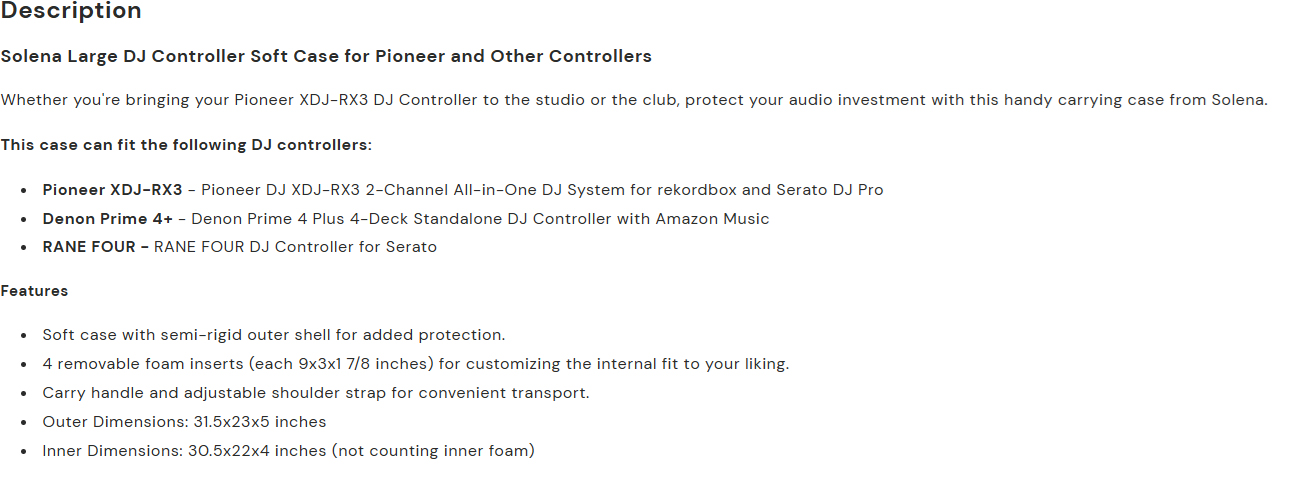This screenshot has width=1296, height=481.
Task: Click the 'This case can fit' heading
Action: [x=186, y=145]
